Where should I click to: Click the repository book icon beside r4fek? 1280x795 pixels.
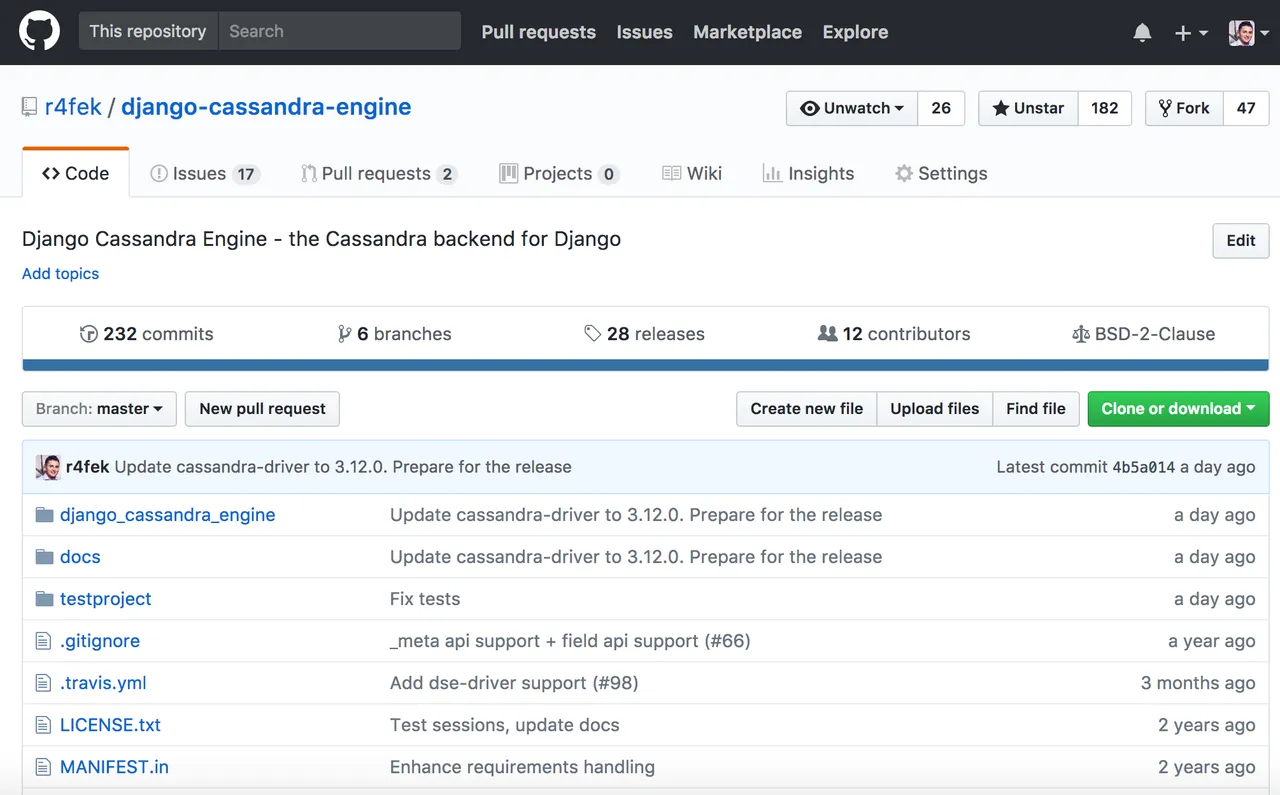(x=30, y=107)
